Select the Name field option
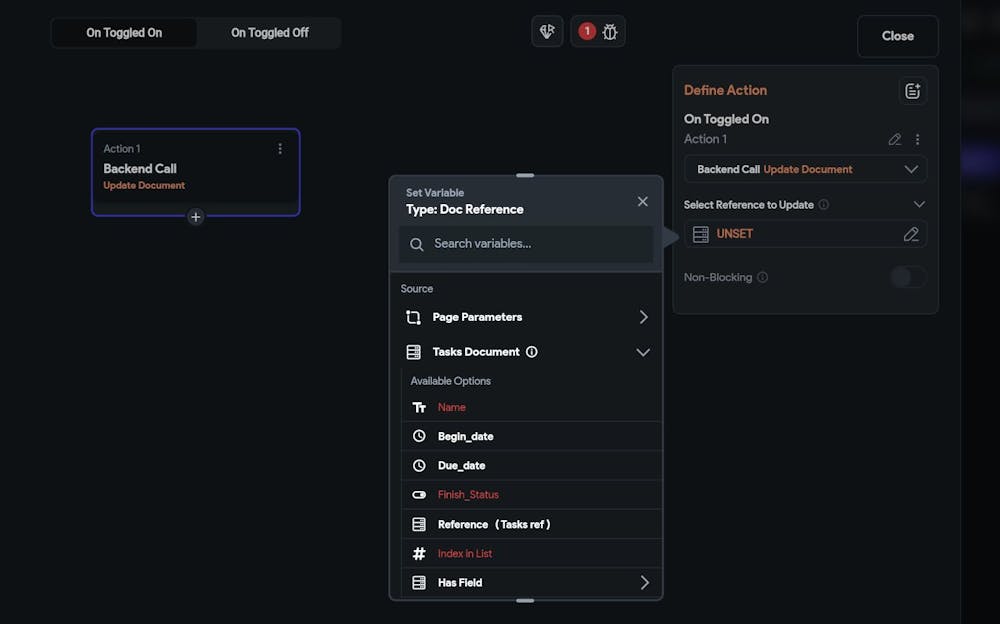This screenshot has height=624, width=1000. pyautogui.click(x=531, y=407)
